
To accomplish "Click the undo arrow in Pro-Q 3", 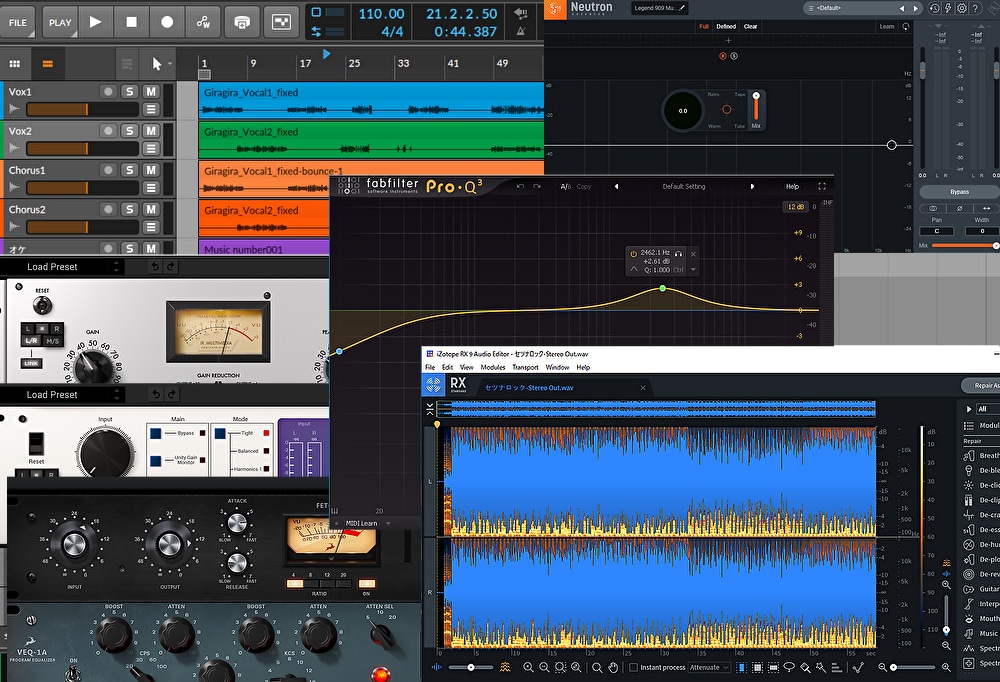I will click(x=520, y=186).
